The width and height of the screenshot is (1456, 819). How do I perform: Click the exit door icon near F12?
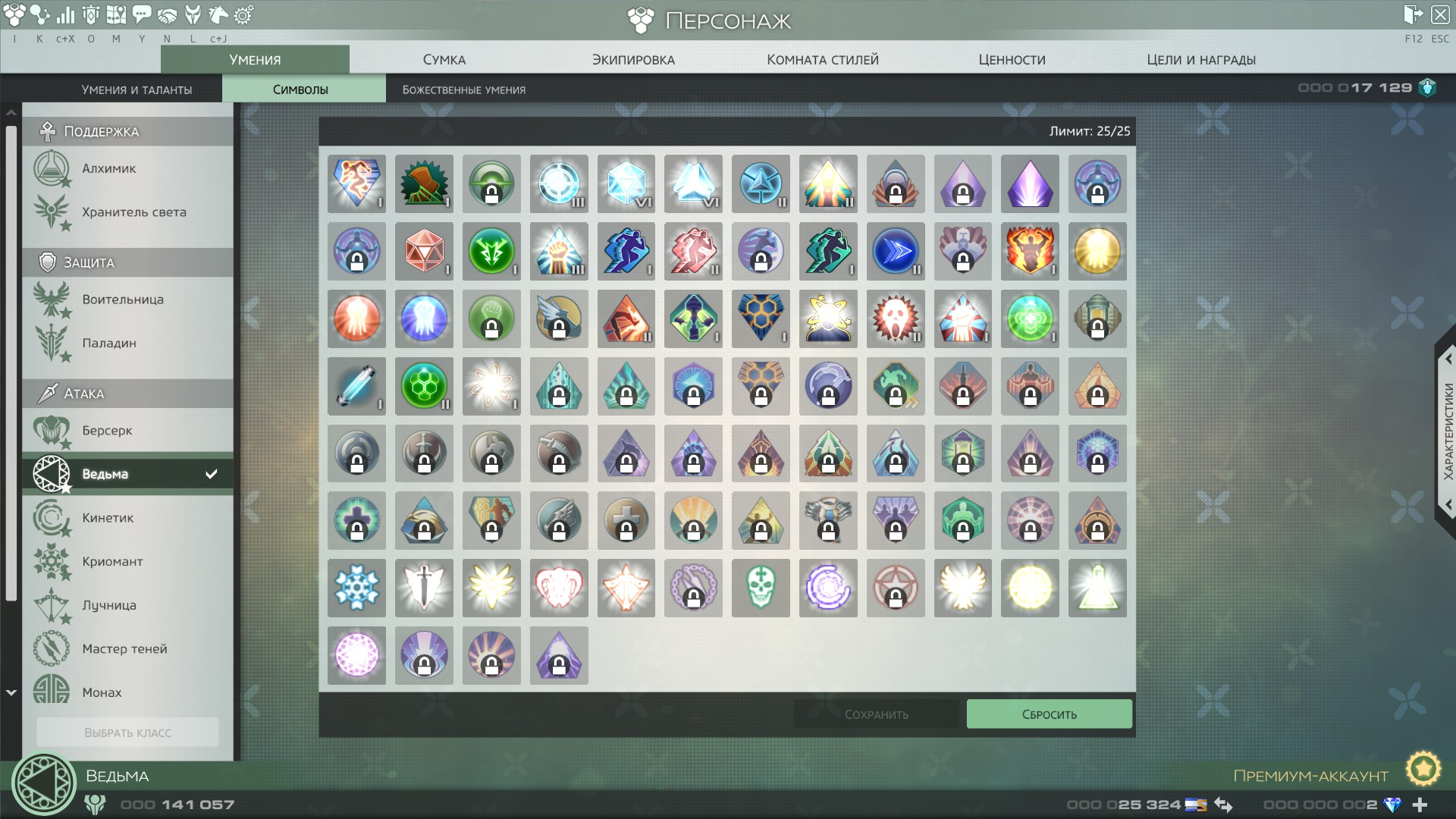1414,14
